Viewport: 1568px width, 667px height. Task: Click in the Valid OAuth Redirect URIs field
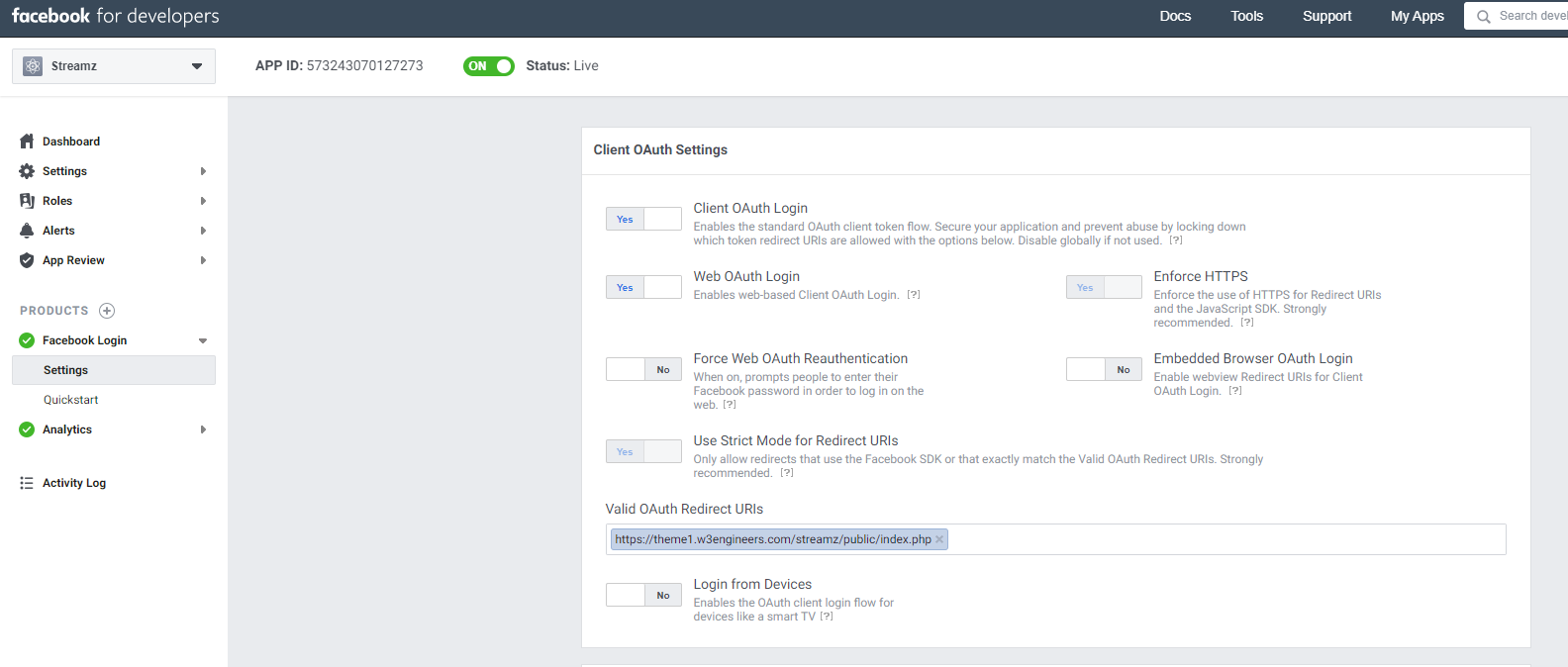pyautogui.click(x=1223, y=539)
